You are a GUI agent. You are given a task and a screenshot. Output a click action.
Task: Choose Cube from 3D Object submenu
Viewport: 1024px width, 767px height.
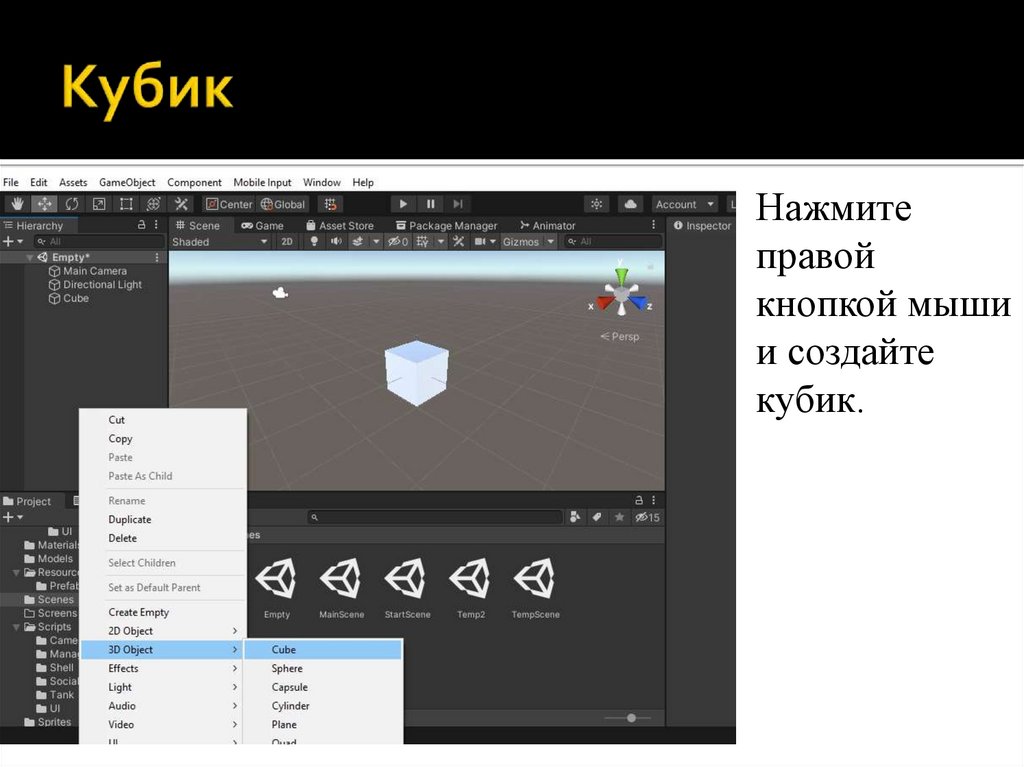[323, 649]
